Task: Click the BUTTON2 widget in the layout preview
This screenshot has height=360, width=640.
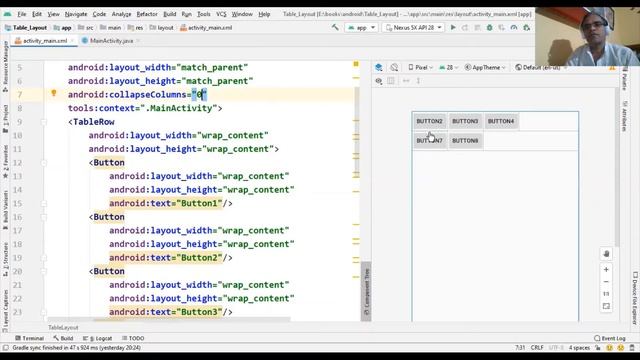Action: 429,121
